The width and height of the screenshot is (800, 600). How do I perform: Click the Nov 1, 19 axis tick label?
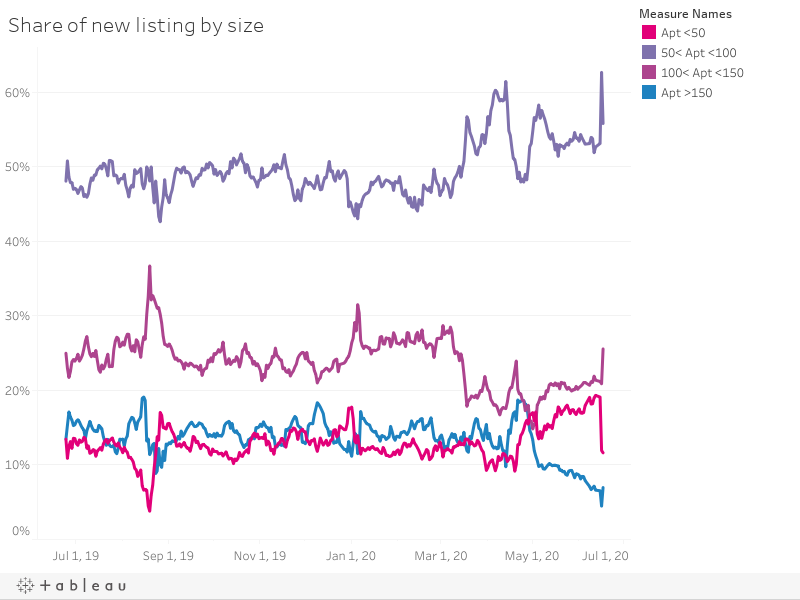(260, 556)
